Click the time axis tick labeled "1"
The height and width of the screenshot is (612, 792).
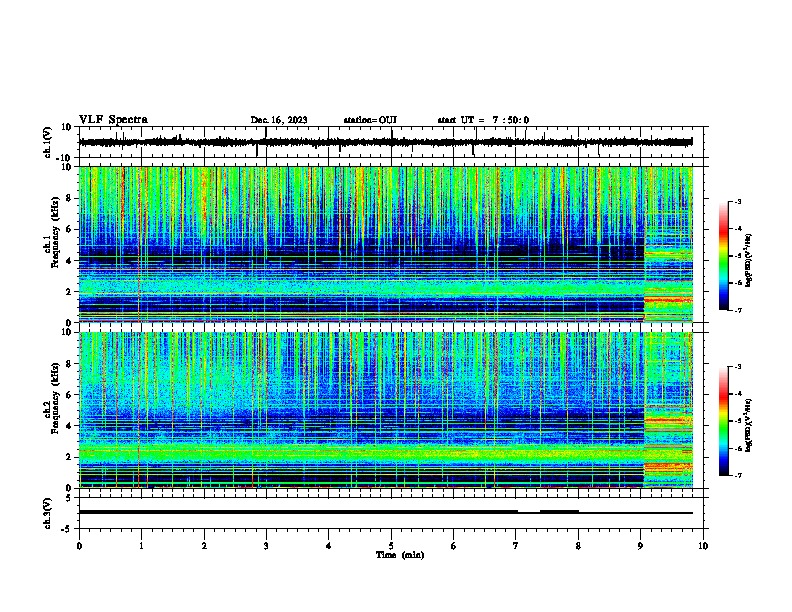pos(141,546)
